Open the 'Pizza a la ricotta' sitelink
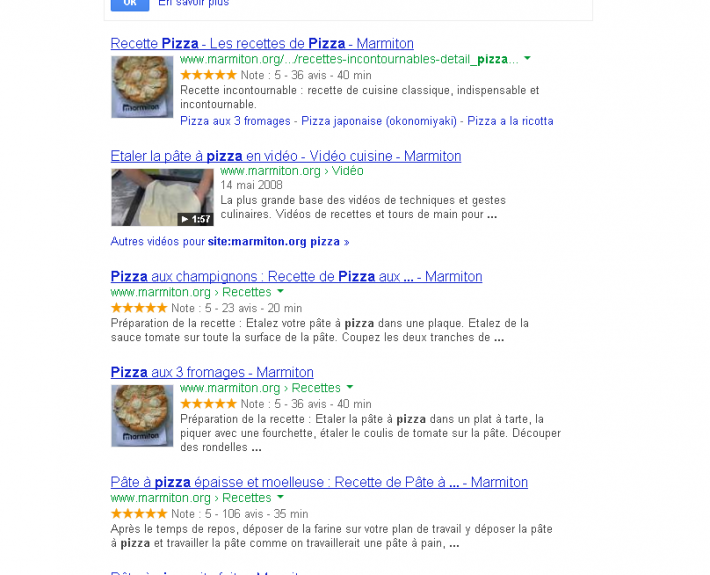The height and width of the screenshot is (575, 710). pyautogui.click(x=510, y=121)
